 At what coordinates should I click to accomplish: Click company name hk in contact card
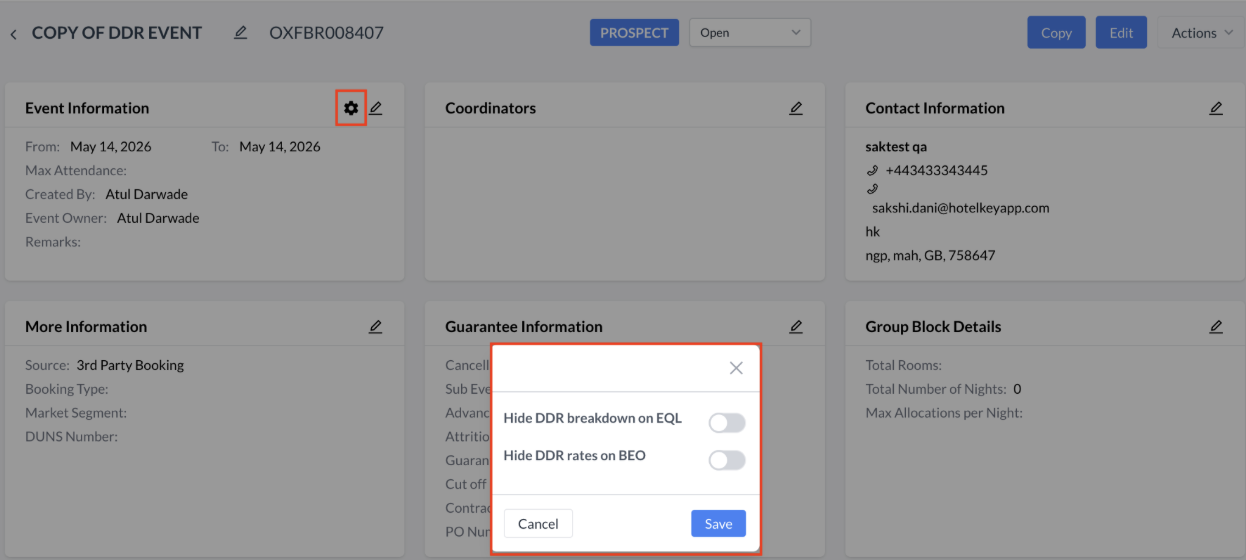pos(873,232)
